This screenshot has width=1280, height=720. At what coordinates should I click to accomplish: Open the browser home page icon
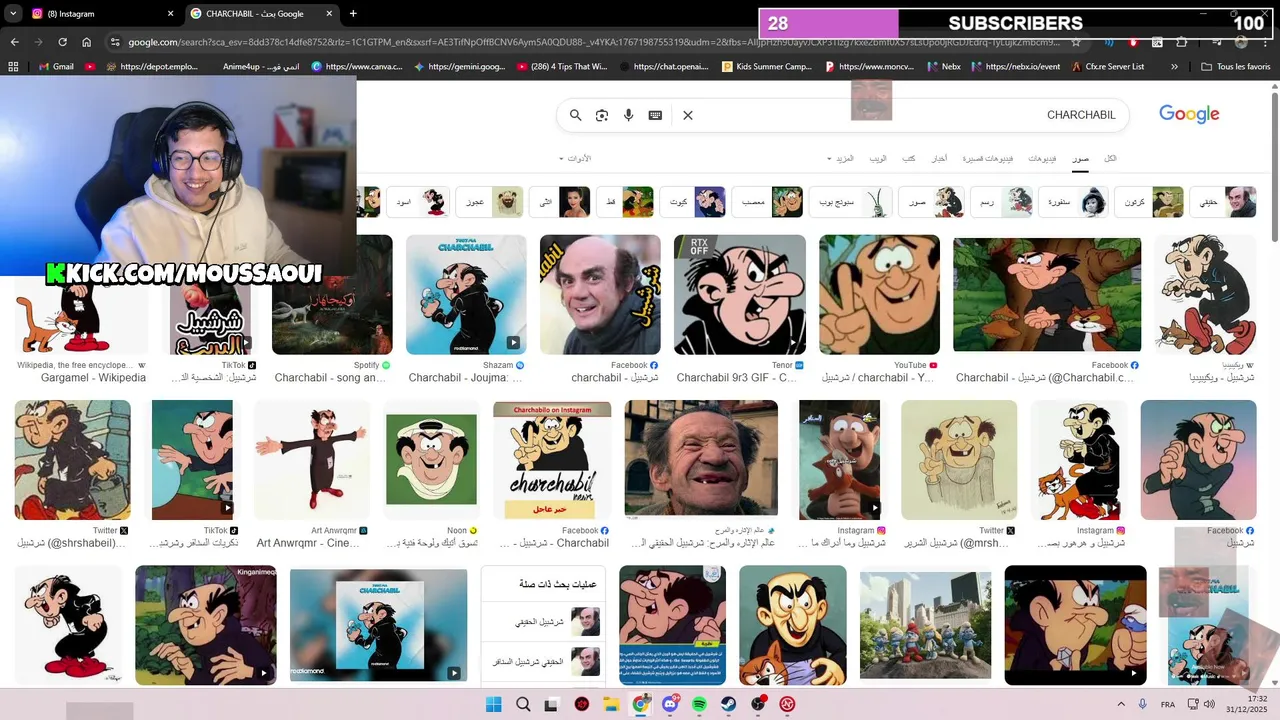coord(87,42)
